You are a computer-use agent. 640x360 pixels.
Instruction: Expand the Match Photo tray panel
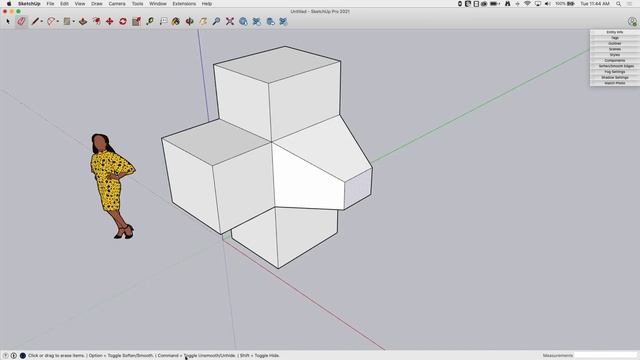click(615, 83)
